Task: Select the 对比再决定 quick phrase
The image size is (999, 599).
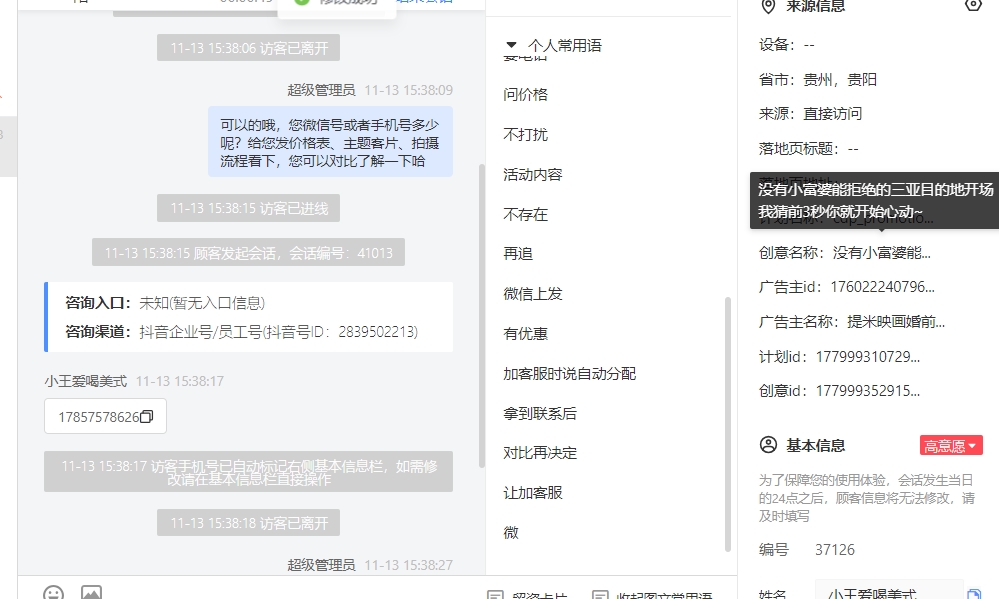Action: pyautogui.click(x=540, y=453)
